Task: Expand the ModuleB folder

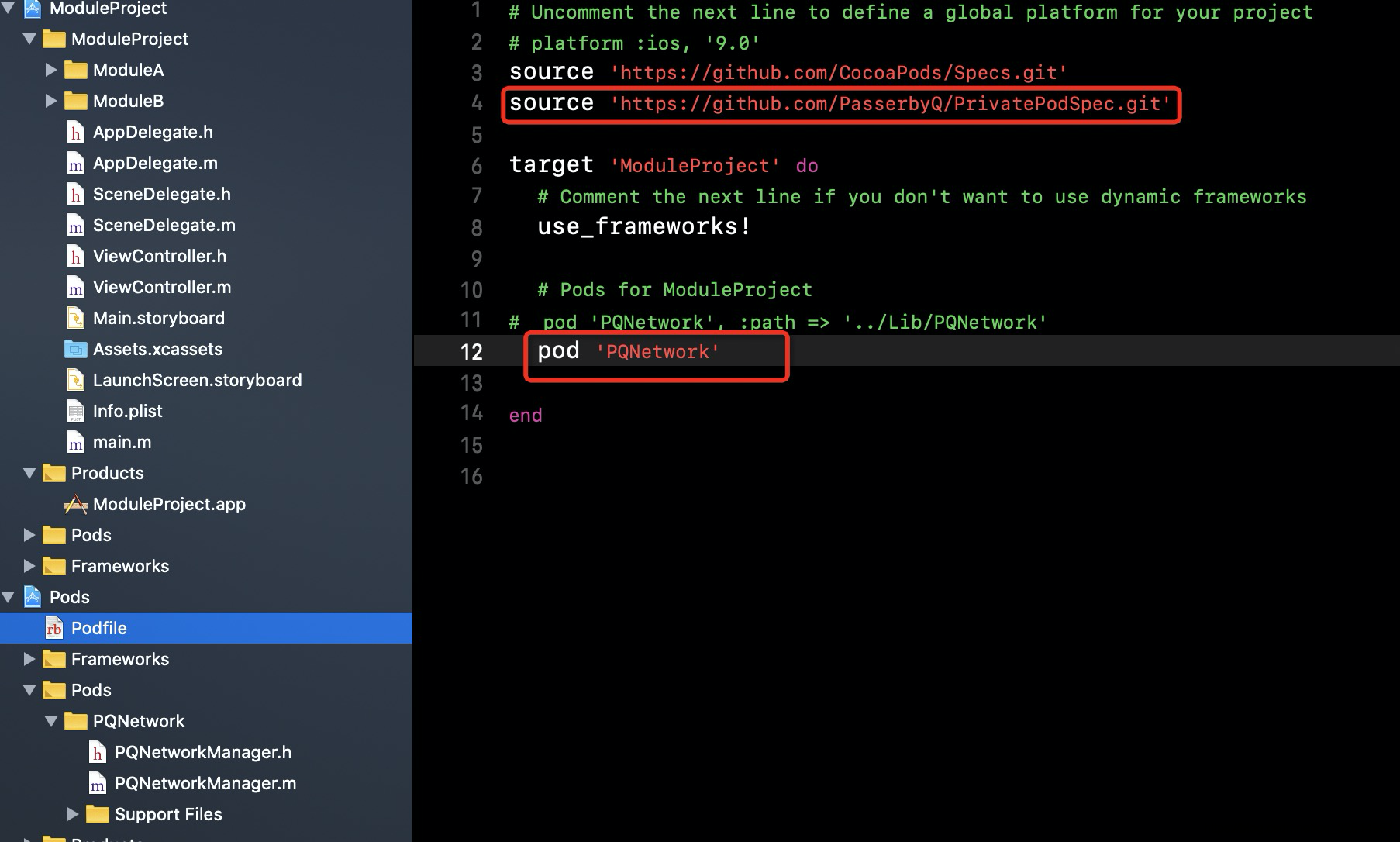Action: pos(51,101)
